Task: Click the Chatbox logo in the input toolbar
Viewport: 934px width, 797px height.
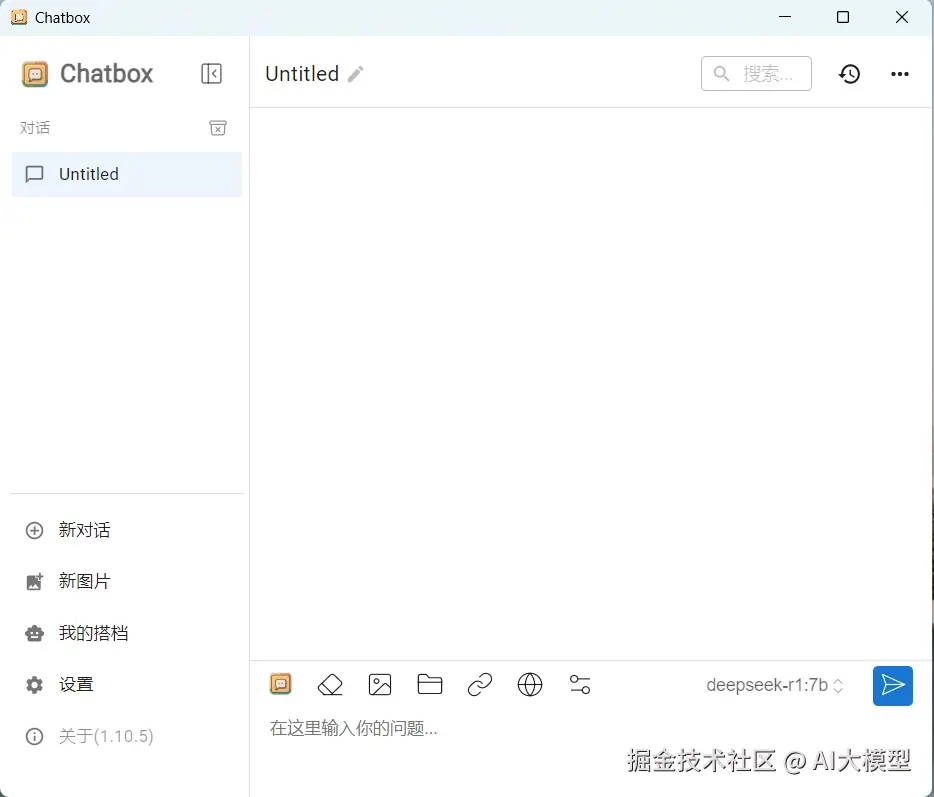Action: (x=281, y=684)
